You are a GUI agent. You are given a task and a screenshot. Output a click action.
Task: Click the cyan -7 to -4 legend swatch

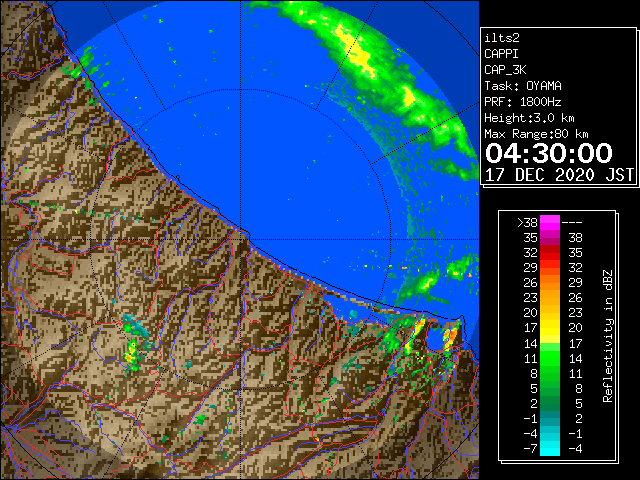[x=550, y=448]
